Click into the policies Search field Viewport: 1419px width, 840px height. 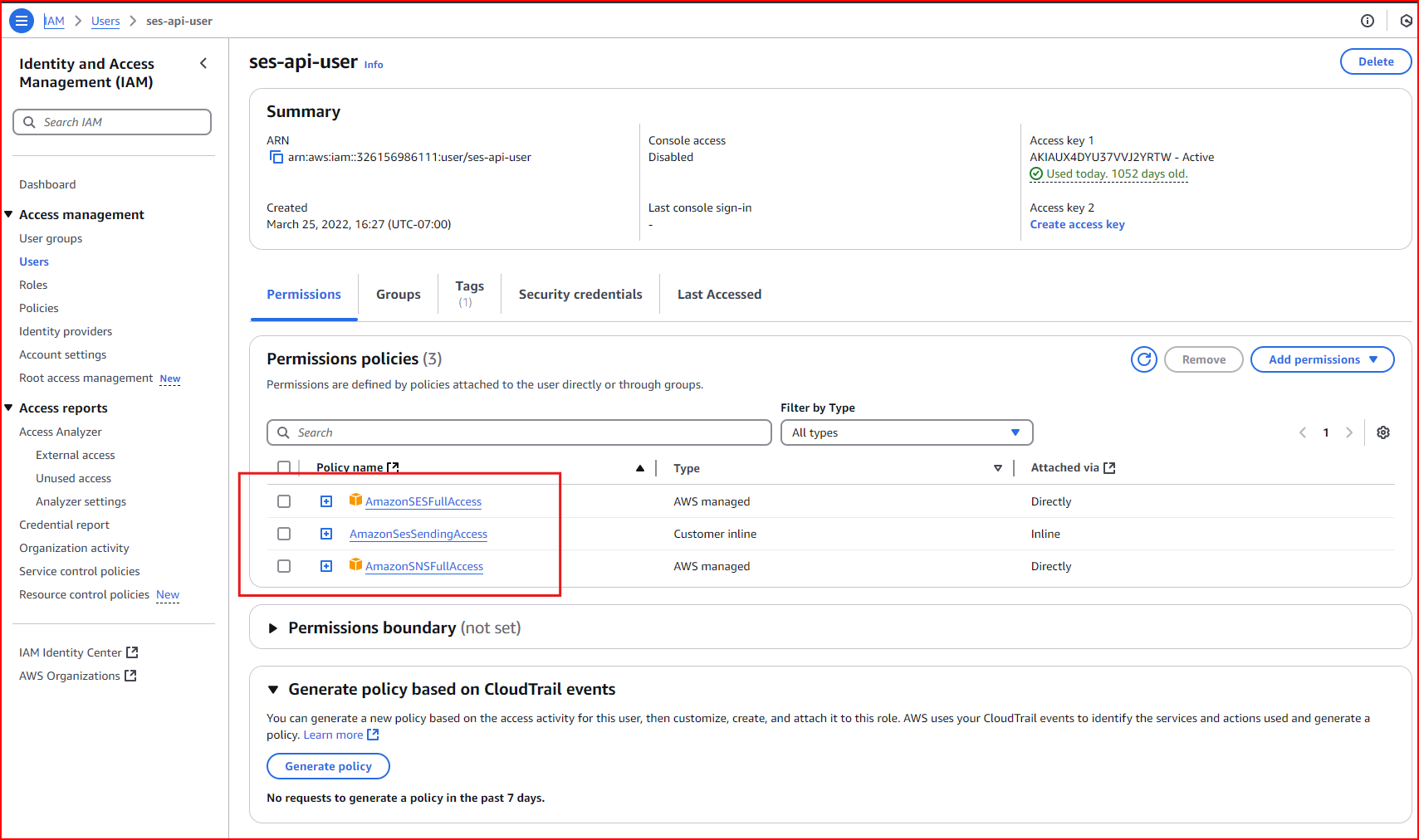[519, 432]
